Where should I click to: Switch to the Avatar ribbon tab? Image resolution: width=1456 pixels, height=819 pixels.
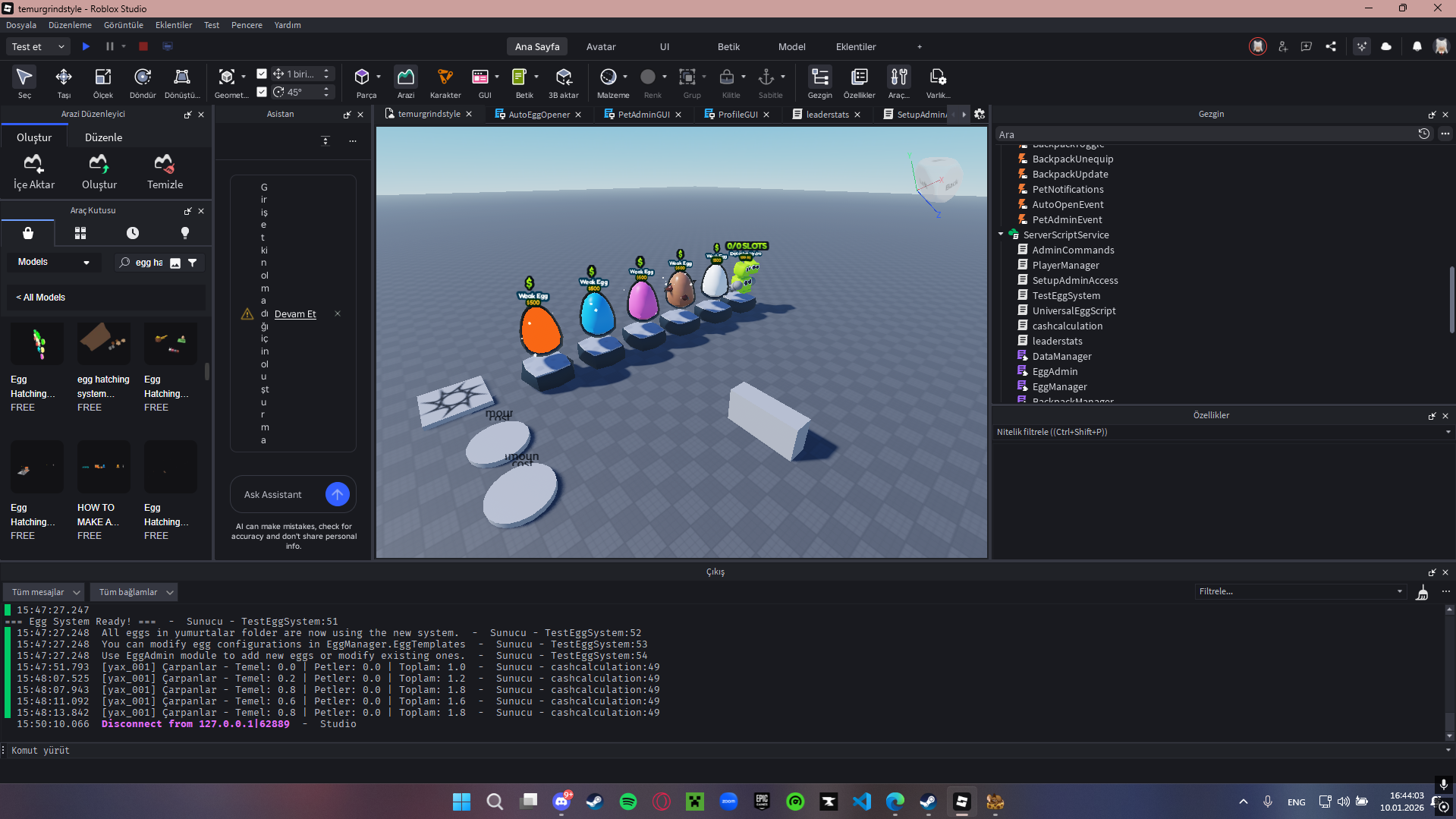coord(601,46)
